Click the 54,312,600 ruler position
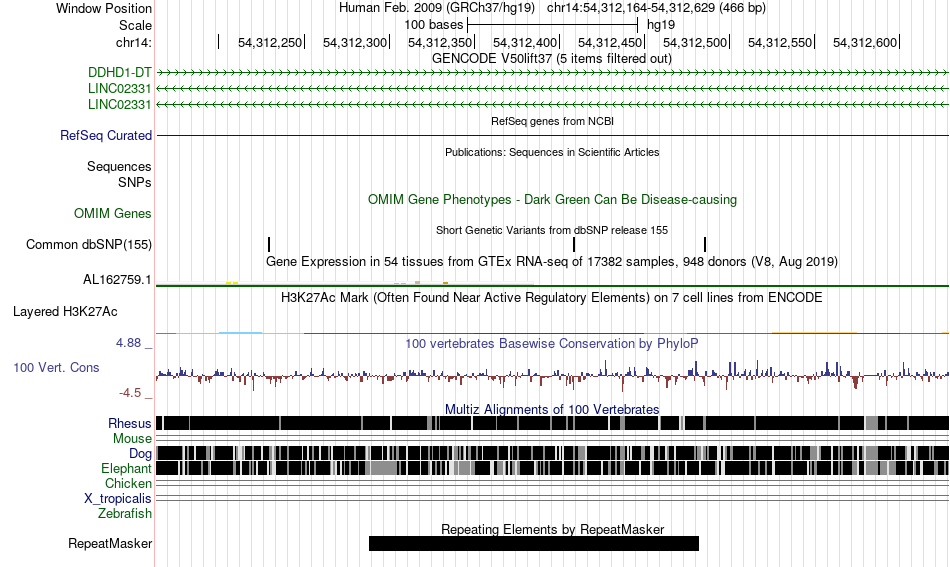Viewport: 950px width, 567px height. (x=865, y=42)
